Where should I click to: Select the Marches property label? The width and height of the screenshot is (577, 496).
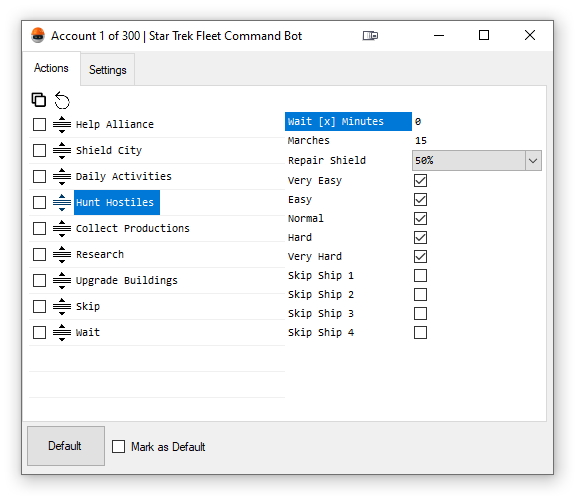pyautogui.click(x=309, y=141)
